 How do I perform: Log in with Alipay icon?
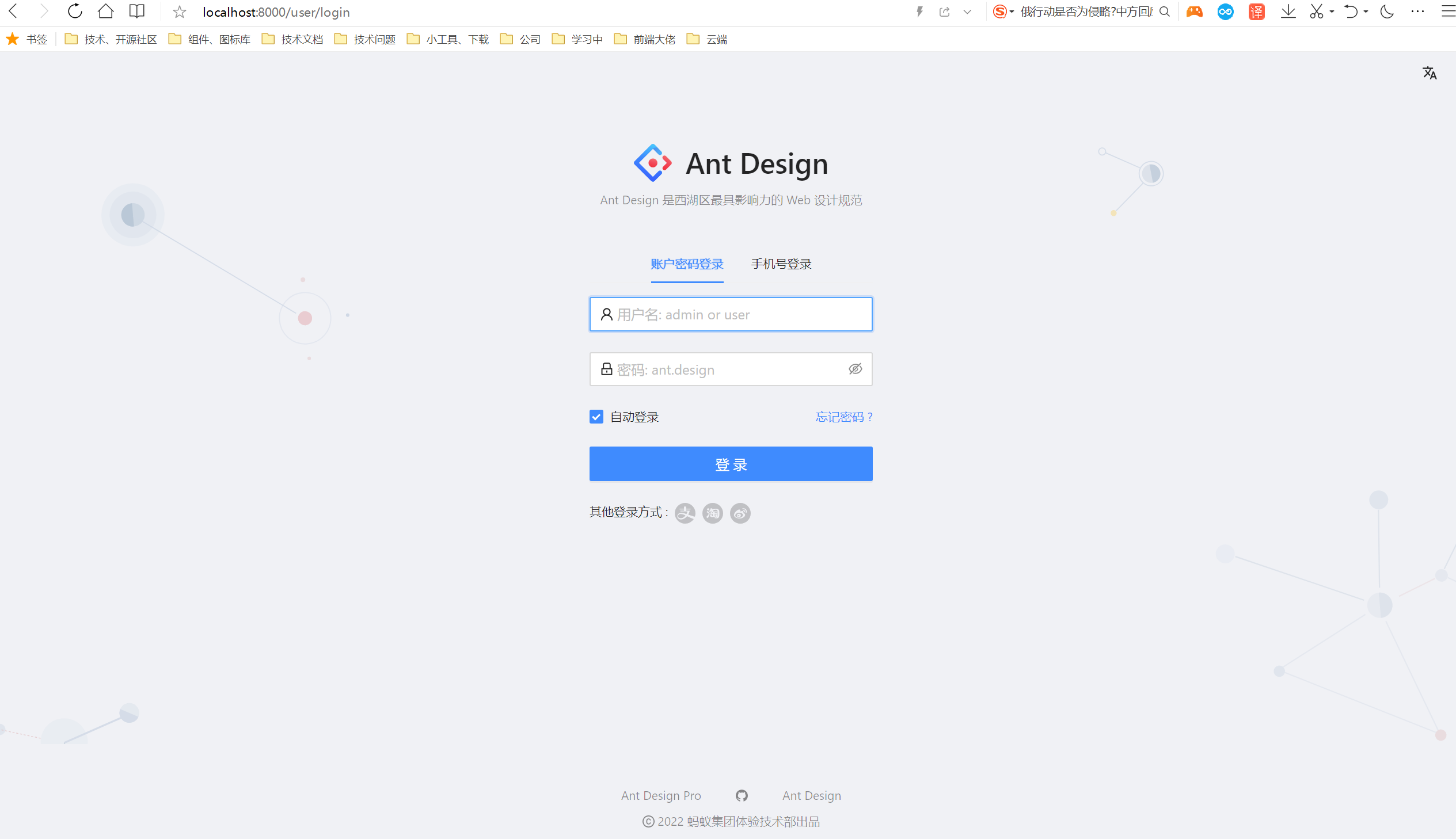684,513
